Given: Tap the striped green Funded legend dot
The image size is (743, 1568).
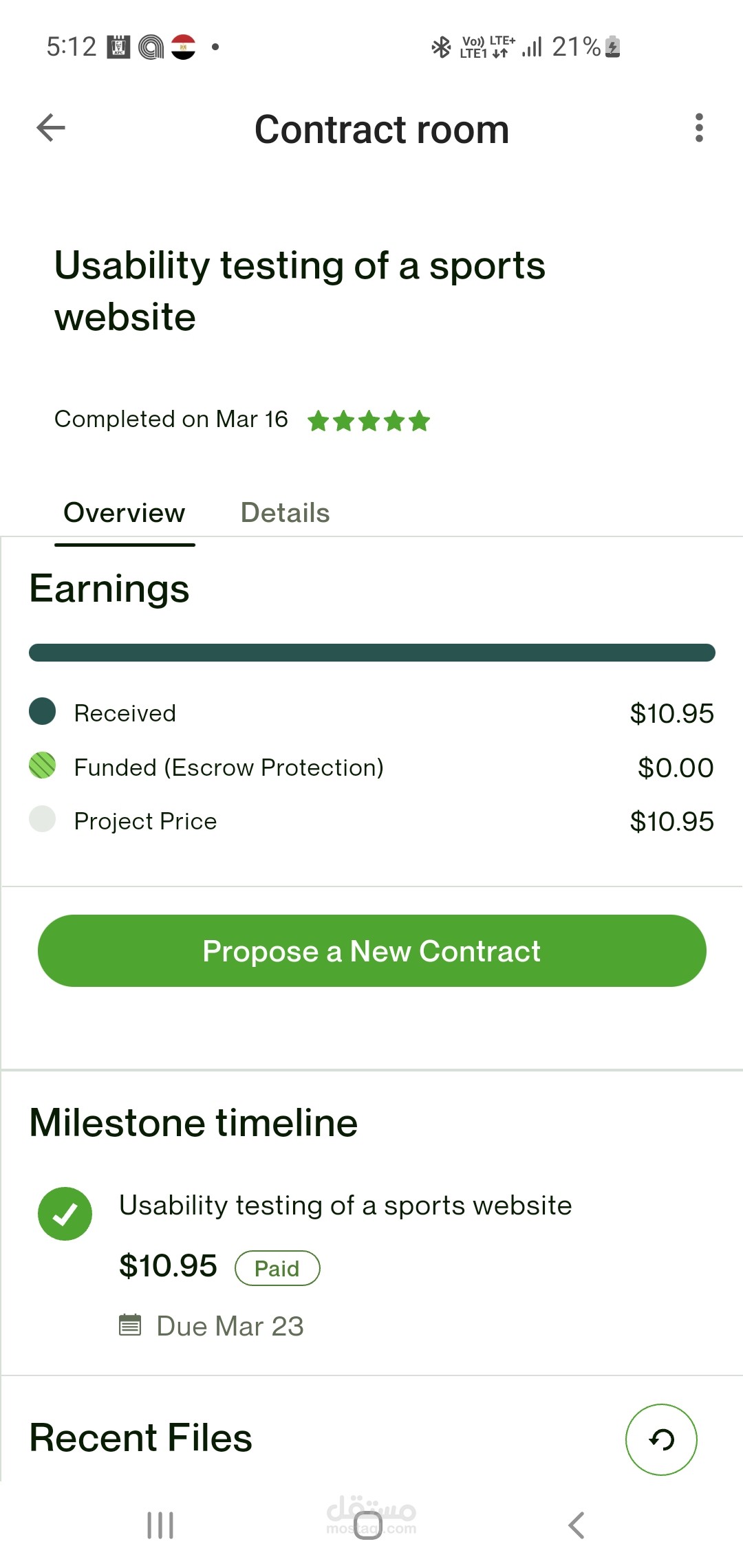Looking at the screenshot, I should [x=43, y=765].
